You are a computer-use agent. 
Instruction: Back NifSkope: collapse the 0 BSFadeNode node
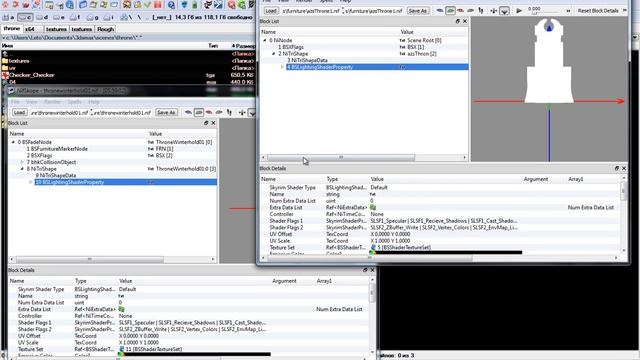[13, 142]
